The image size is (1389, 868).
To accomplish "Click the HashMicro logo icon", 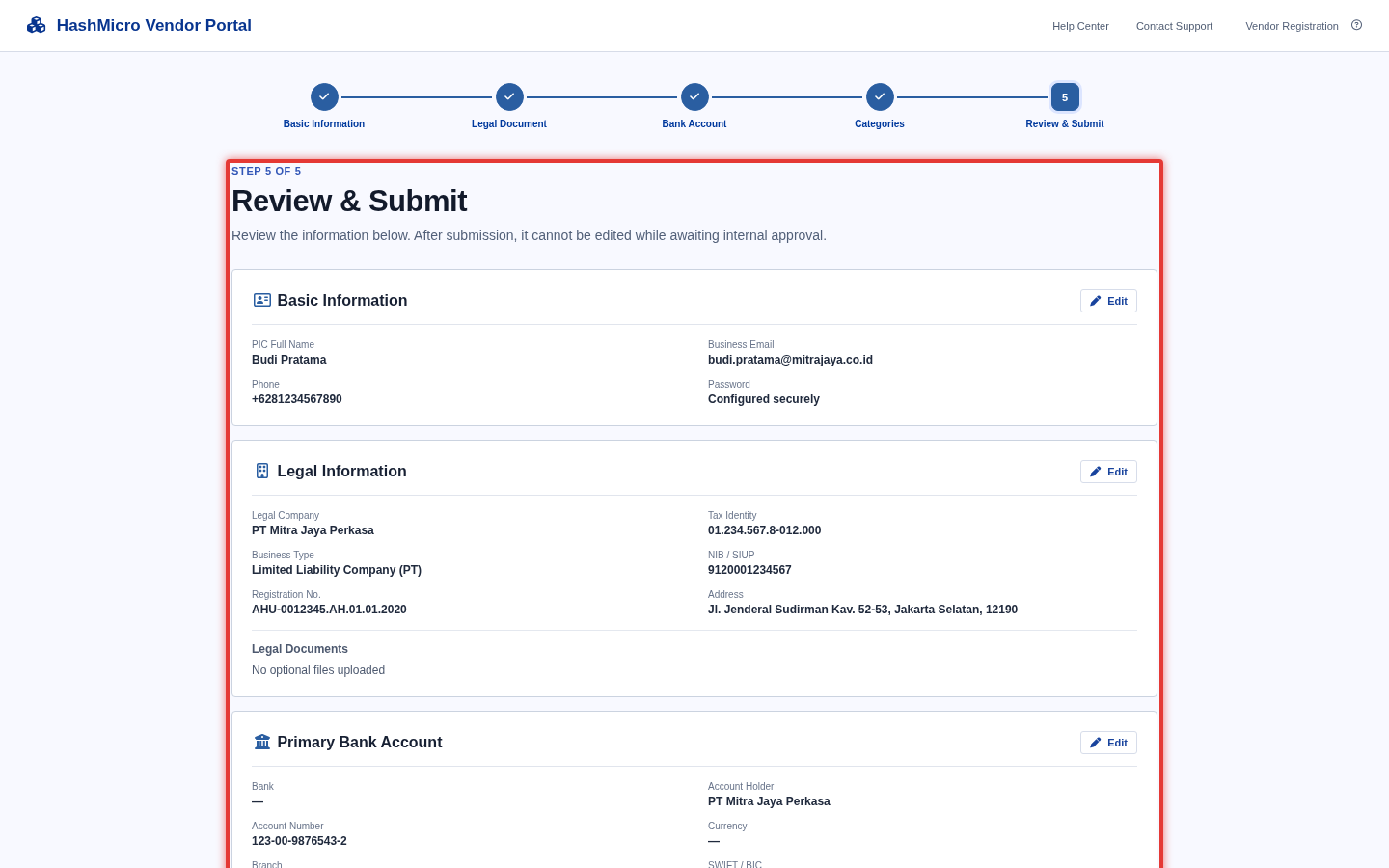I will point(37,25).
